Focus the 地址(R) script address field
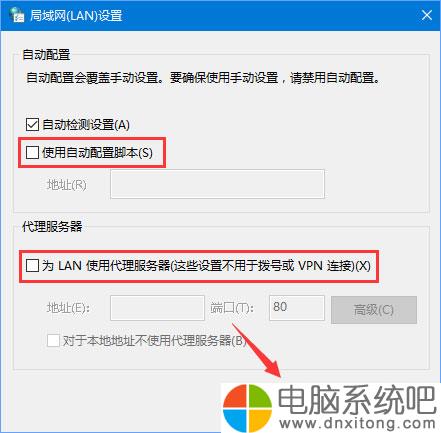The width and height of the screenshot is (441, 433). (x=217, y=184)
